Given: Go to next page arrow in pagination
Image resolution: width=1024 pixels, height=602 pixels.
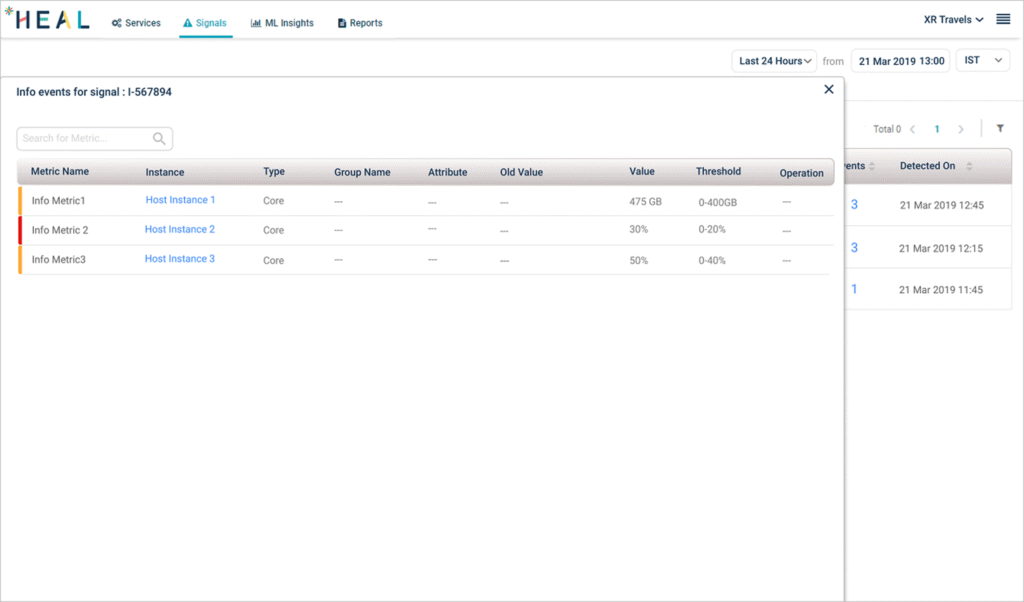Looking at the screenshot, I should [x=961, y=129].
